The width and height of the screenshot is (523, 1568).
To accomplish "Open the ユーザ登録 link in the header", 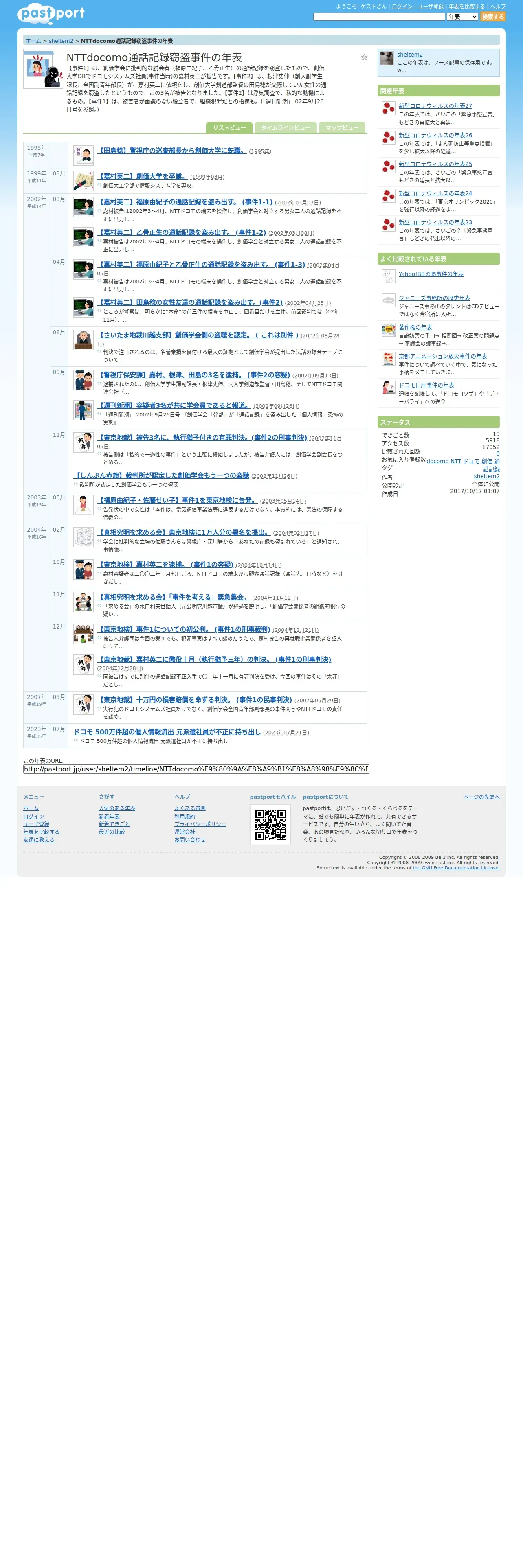I will click(x=431, y=6).
